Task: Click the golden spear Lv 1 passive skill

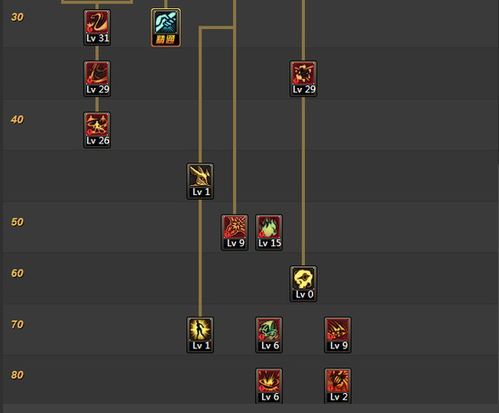Action: [200, 181]
